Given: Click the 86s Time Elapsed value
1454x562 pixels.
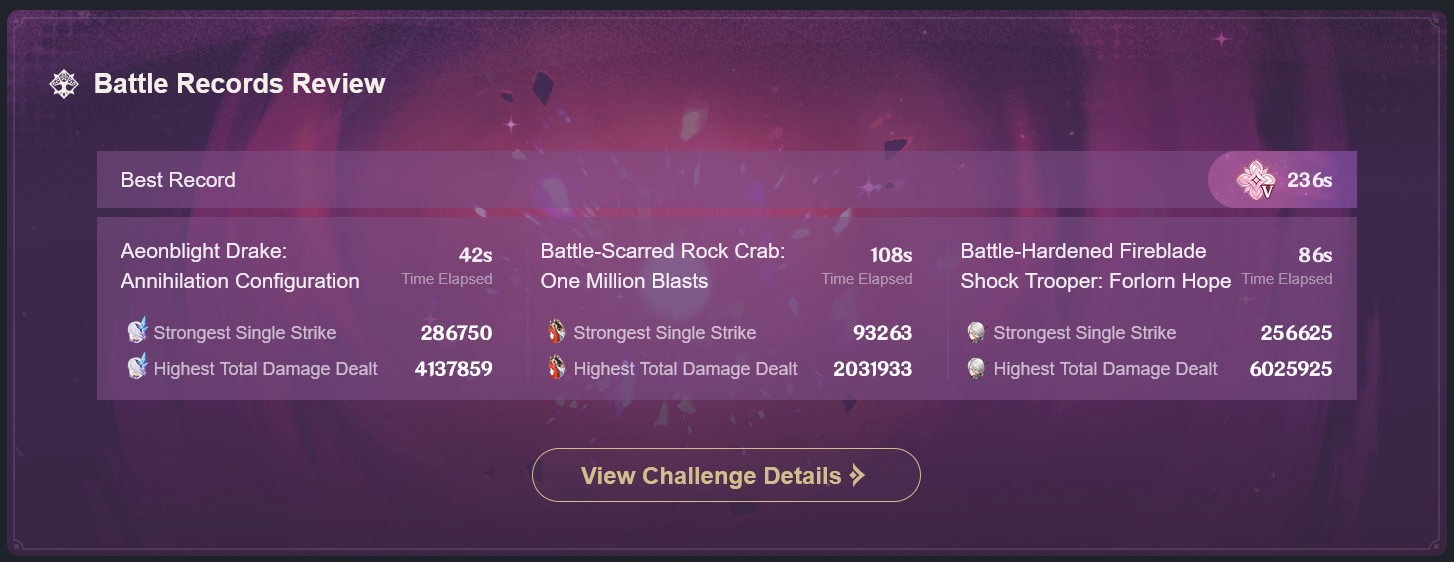Looking at the screenshot, I should tap(1314, 255).
